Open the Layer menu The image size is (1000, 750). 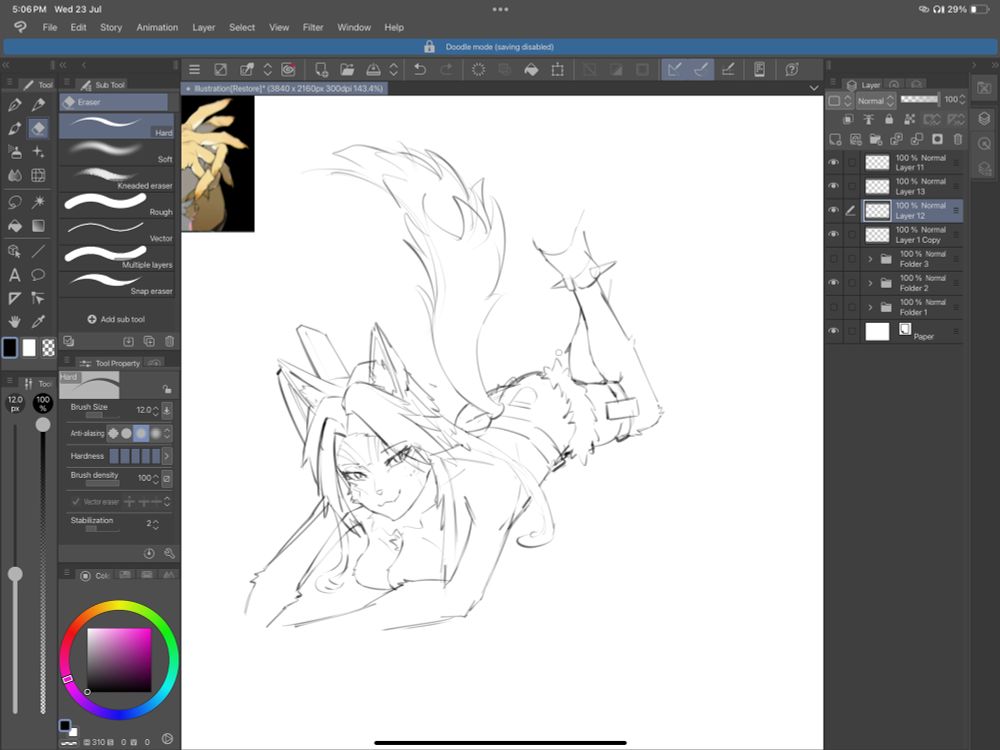203,27
